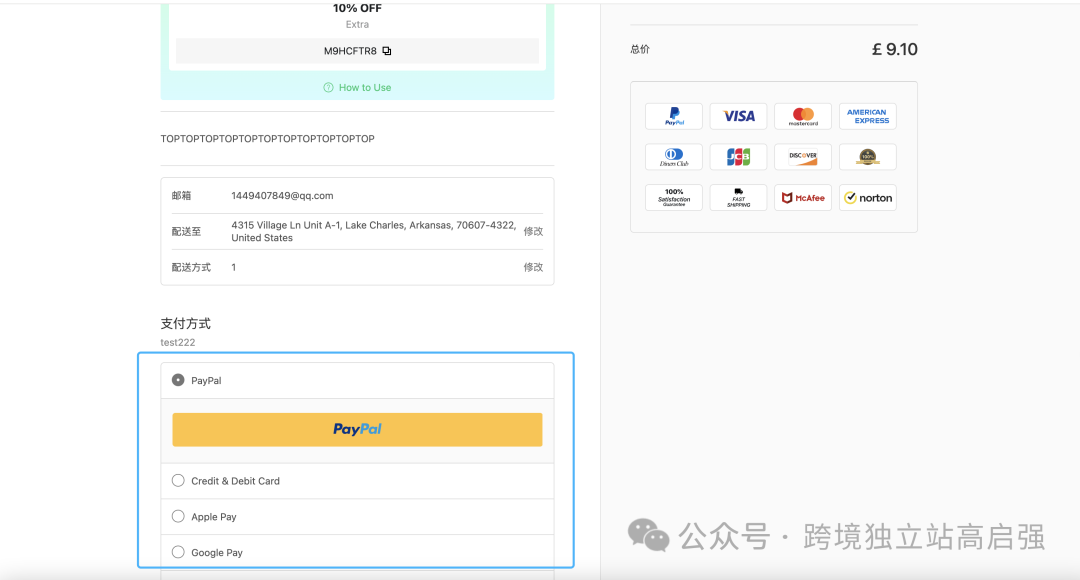The image size is (1080, 580).
Task: Click the test222 payment note
Action: coord(178,342)
